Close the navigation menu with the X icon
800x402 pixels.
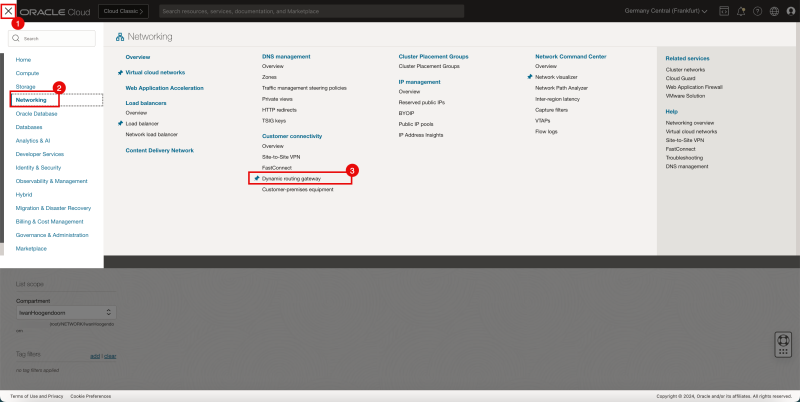[x=9, y=10]
